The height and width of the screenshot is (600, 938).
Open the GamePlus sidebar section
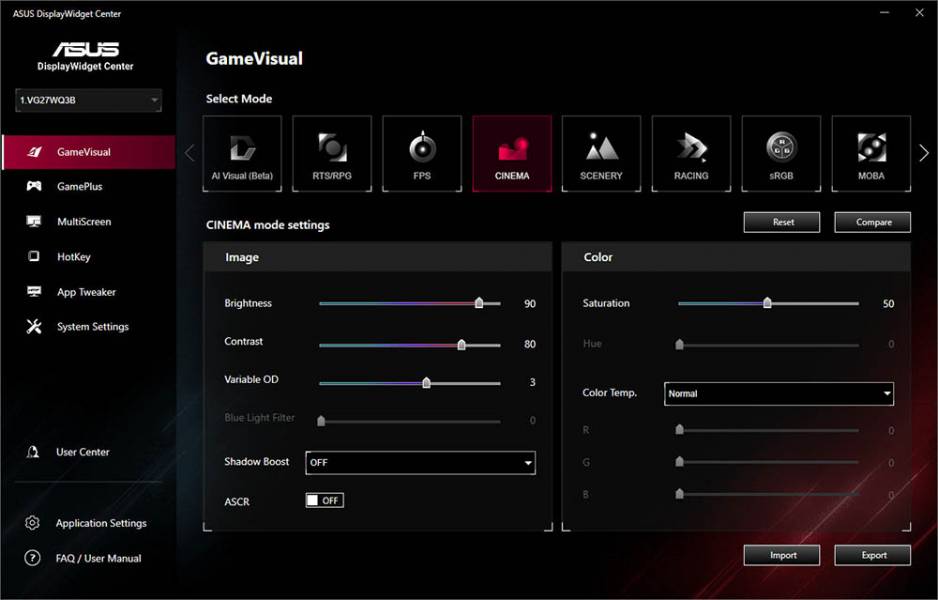coord(89,187)
